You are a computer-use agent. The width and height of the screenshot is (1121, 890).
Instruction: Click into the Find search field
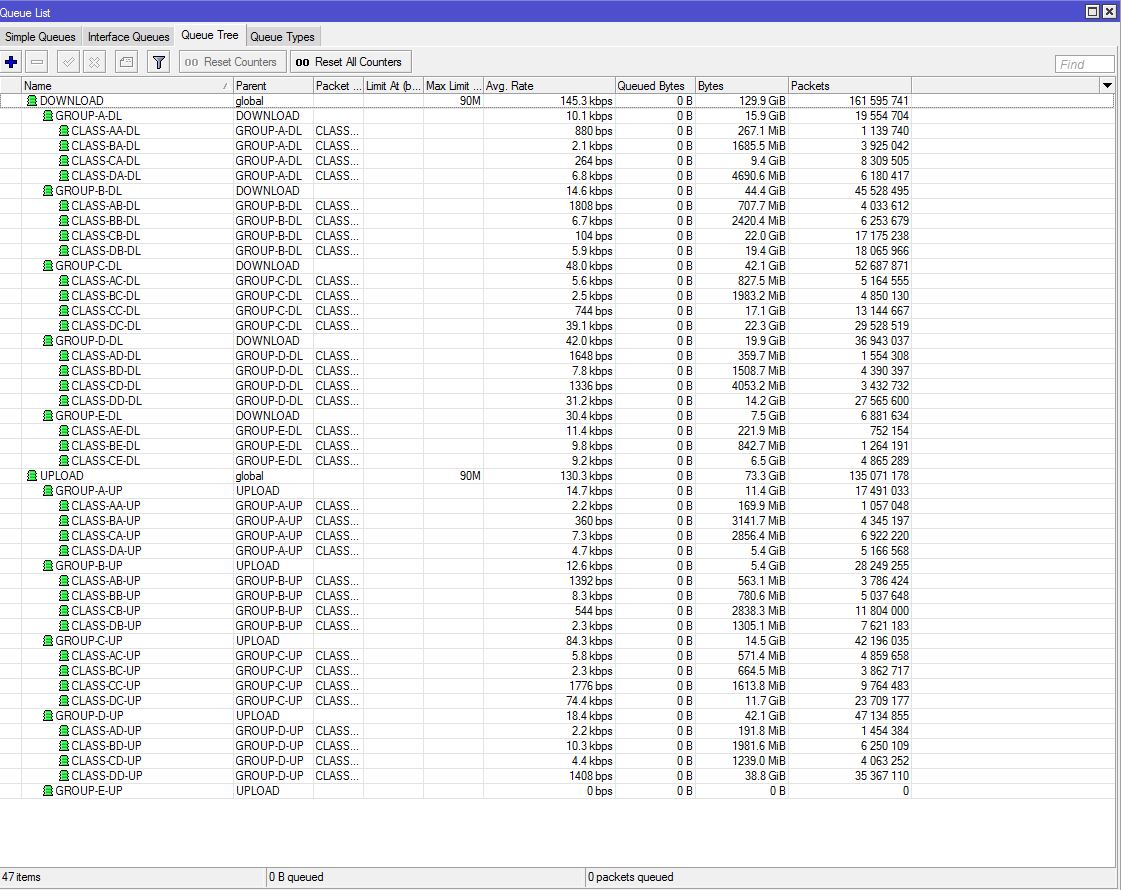coord(1084,64)
